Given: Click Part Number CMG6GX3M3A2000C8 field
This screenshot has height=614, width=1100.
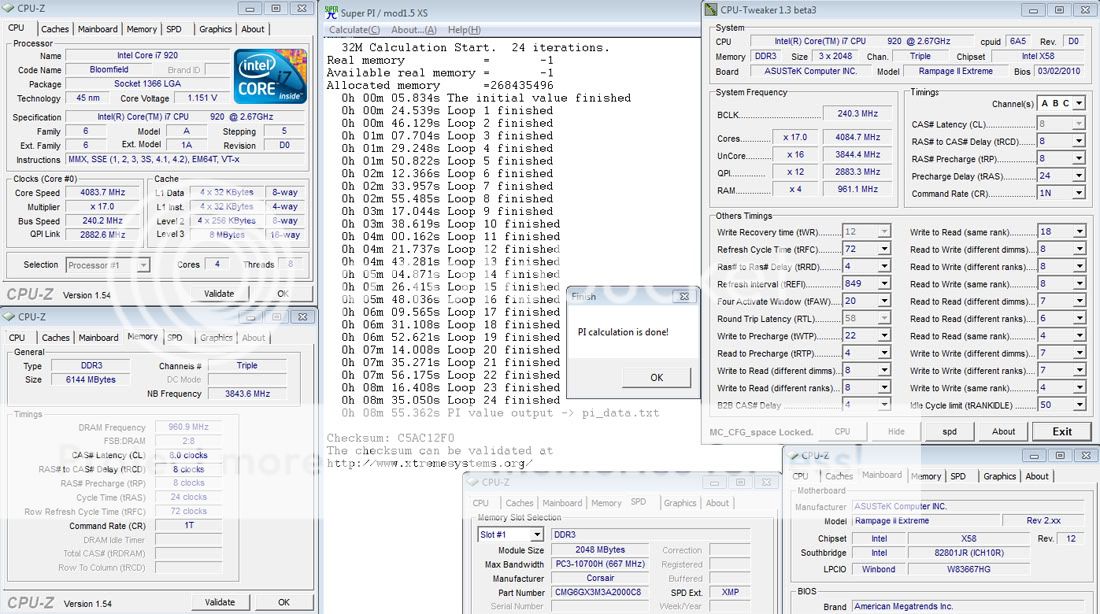Looking at the screenshot, I should coord(598,592).
